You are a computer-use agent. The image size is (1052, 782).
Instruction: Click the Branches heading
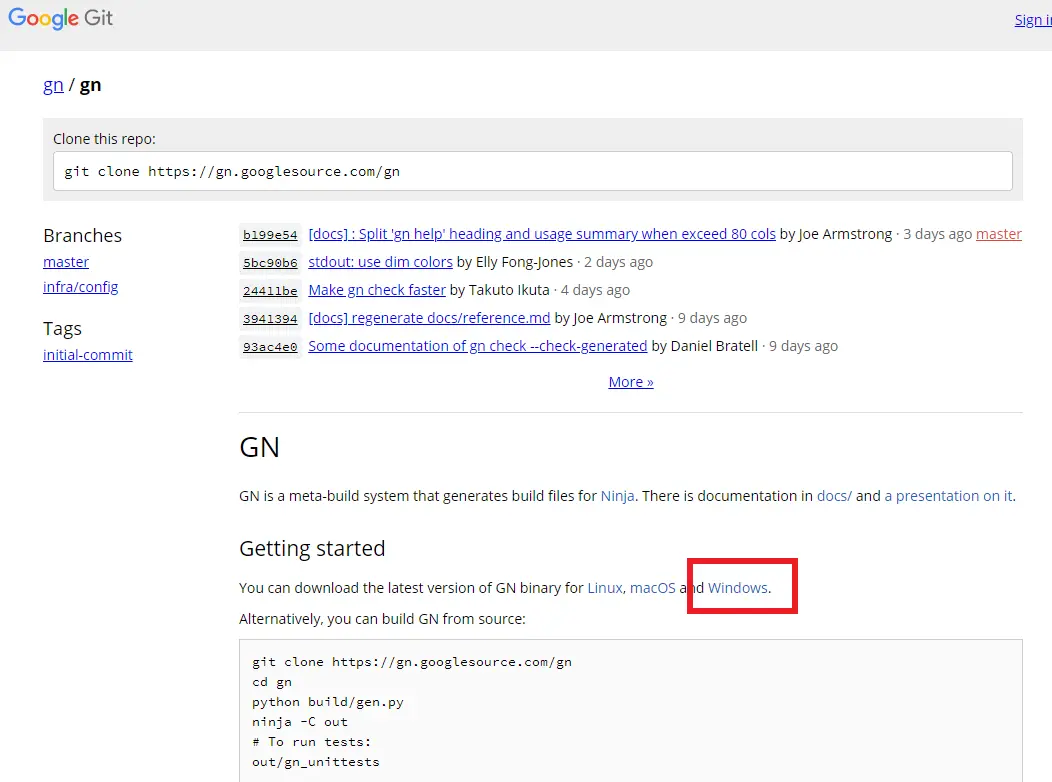pyautogui.click(x=83, y=236)
